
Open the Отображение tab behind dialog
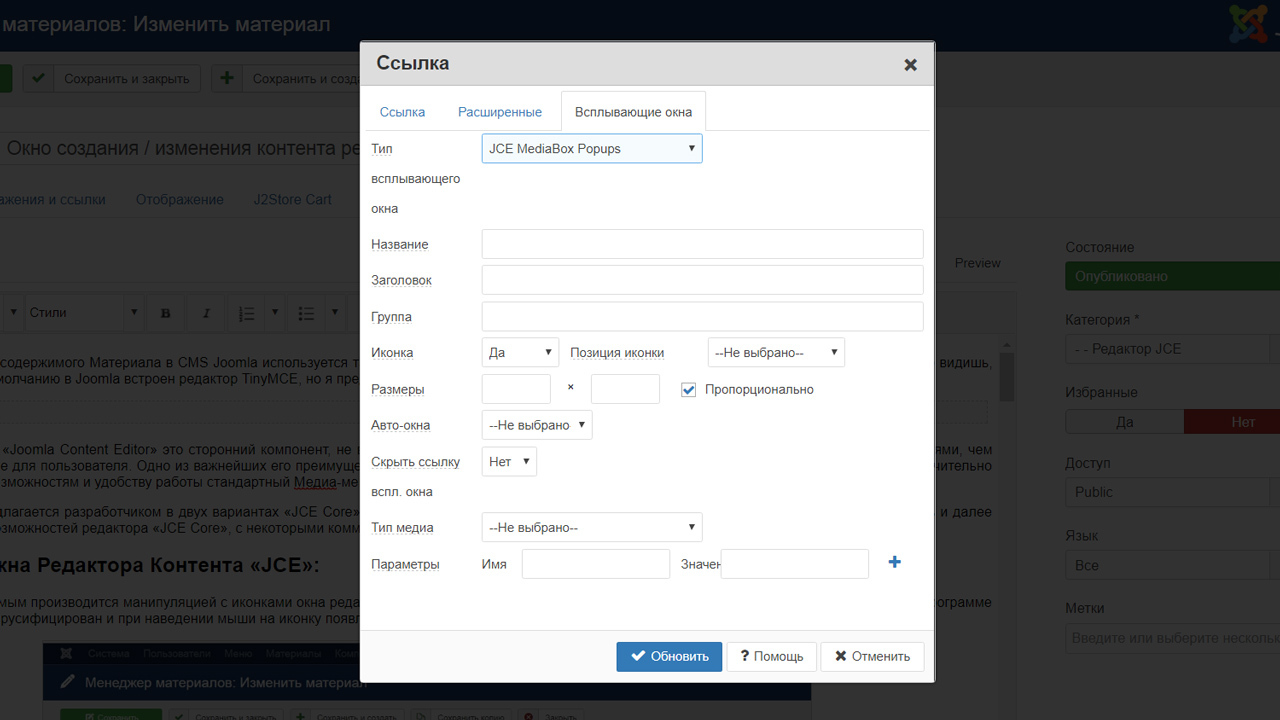(180, 199)
